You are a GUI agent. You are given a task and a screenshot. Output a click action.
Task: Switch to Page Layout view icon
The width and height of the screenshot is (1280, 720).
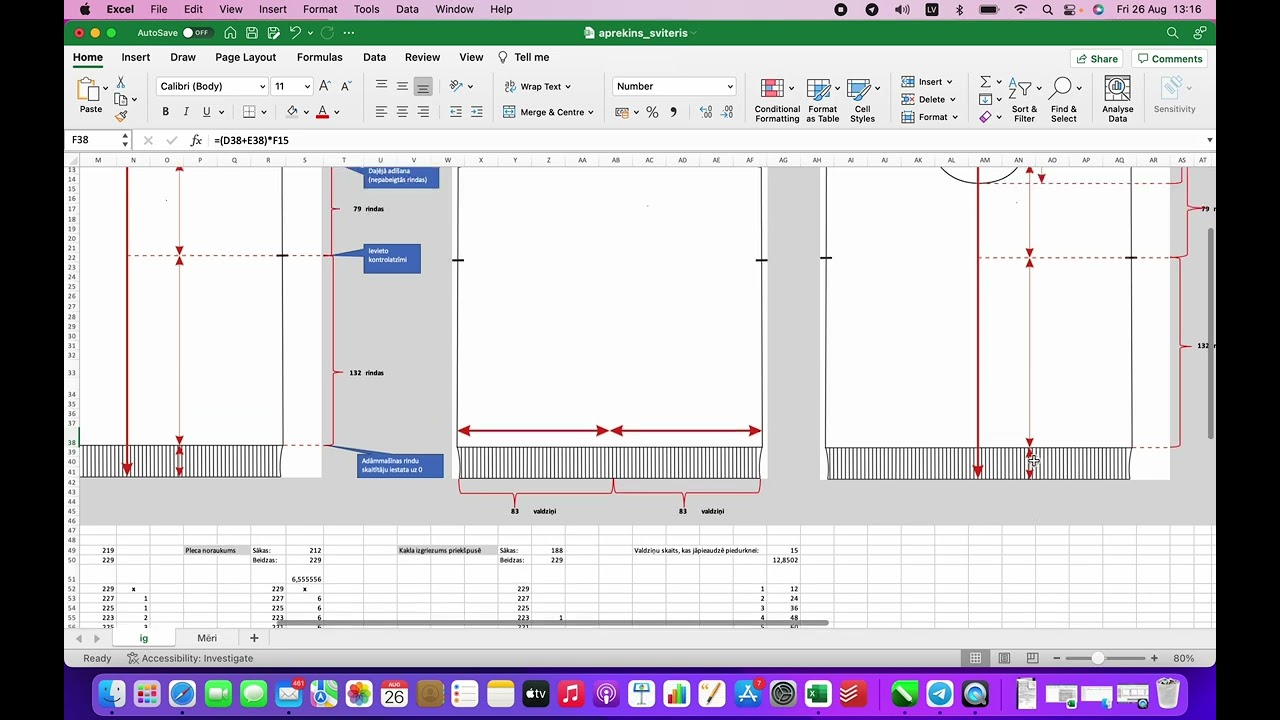1004,658
